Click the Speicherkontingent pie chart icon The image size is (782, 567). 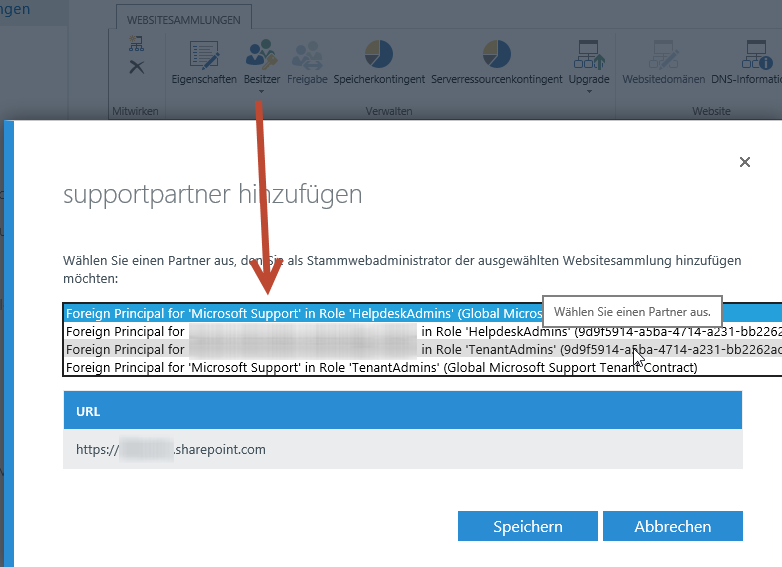tap(379, 54)
